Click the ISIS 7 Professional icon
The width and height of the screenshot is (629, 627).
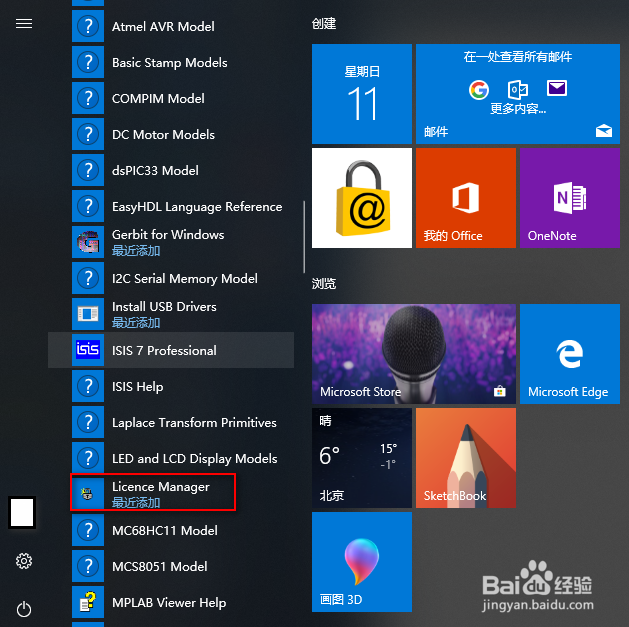88,350
